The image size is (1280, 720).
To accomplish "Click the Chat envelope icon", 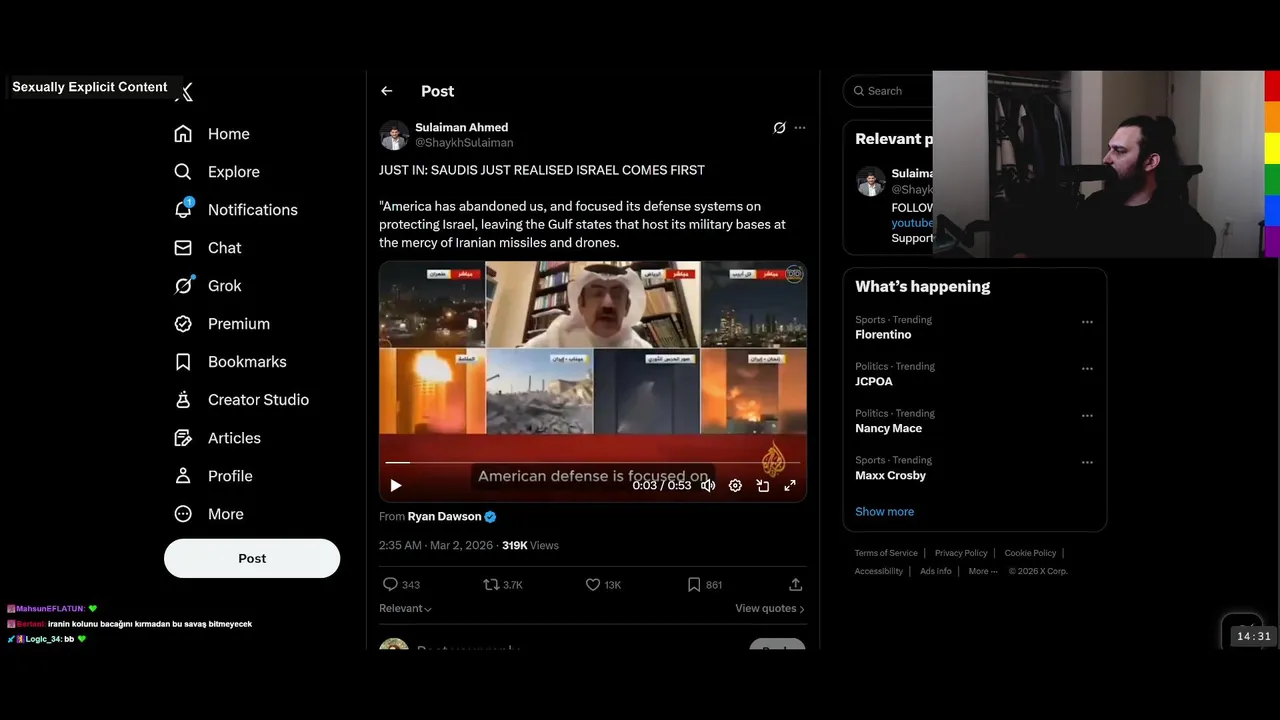I will 183,248.
